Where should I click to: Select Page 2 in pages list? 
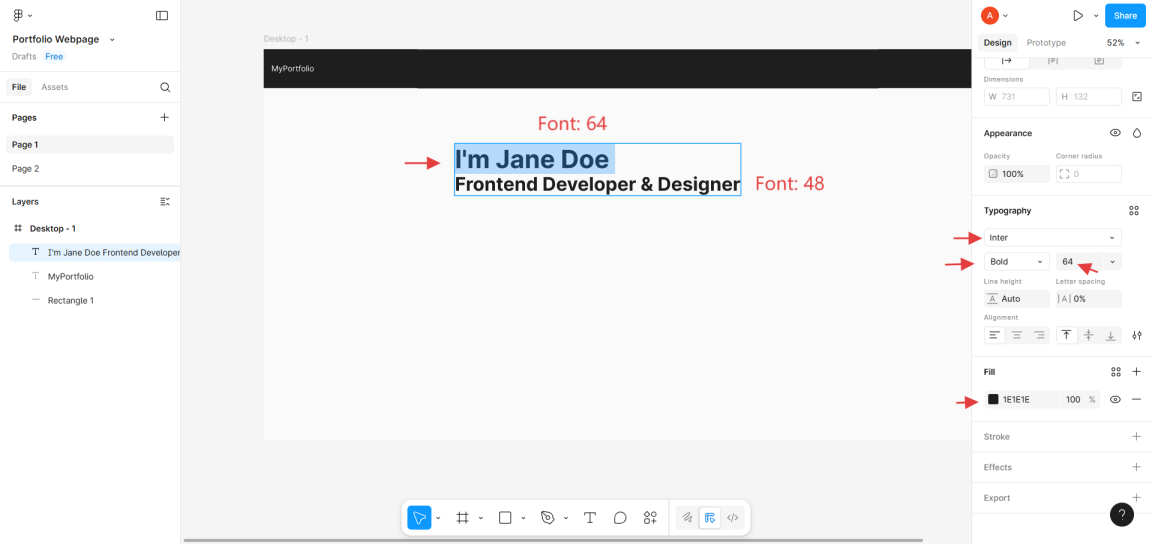click(25, 169)
